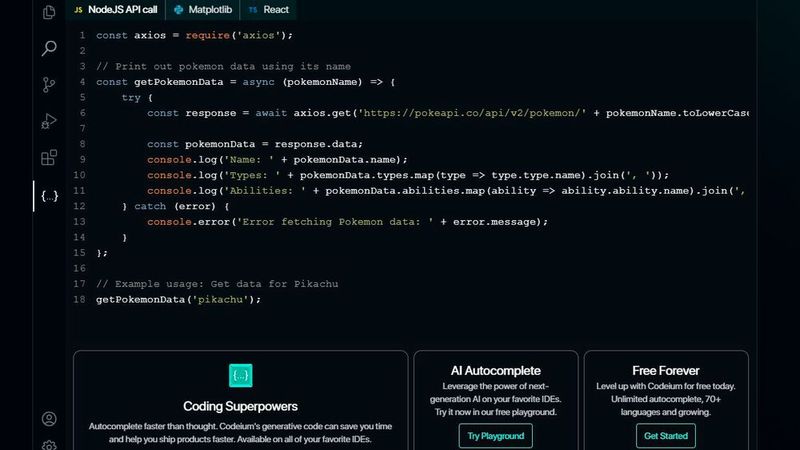Switch to the Matplotlib tab

click(x=203, y=10)
